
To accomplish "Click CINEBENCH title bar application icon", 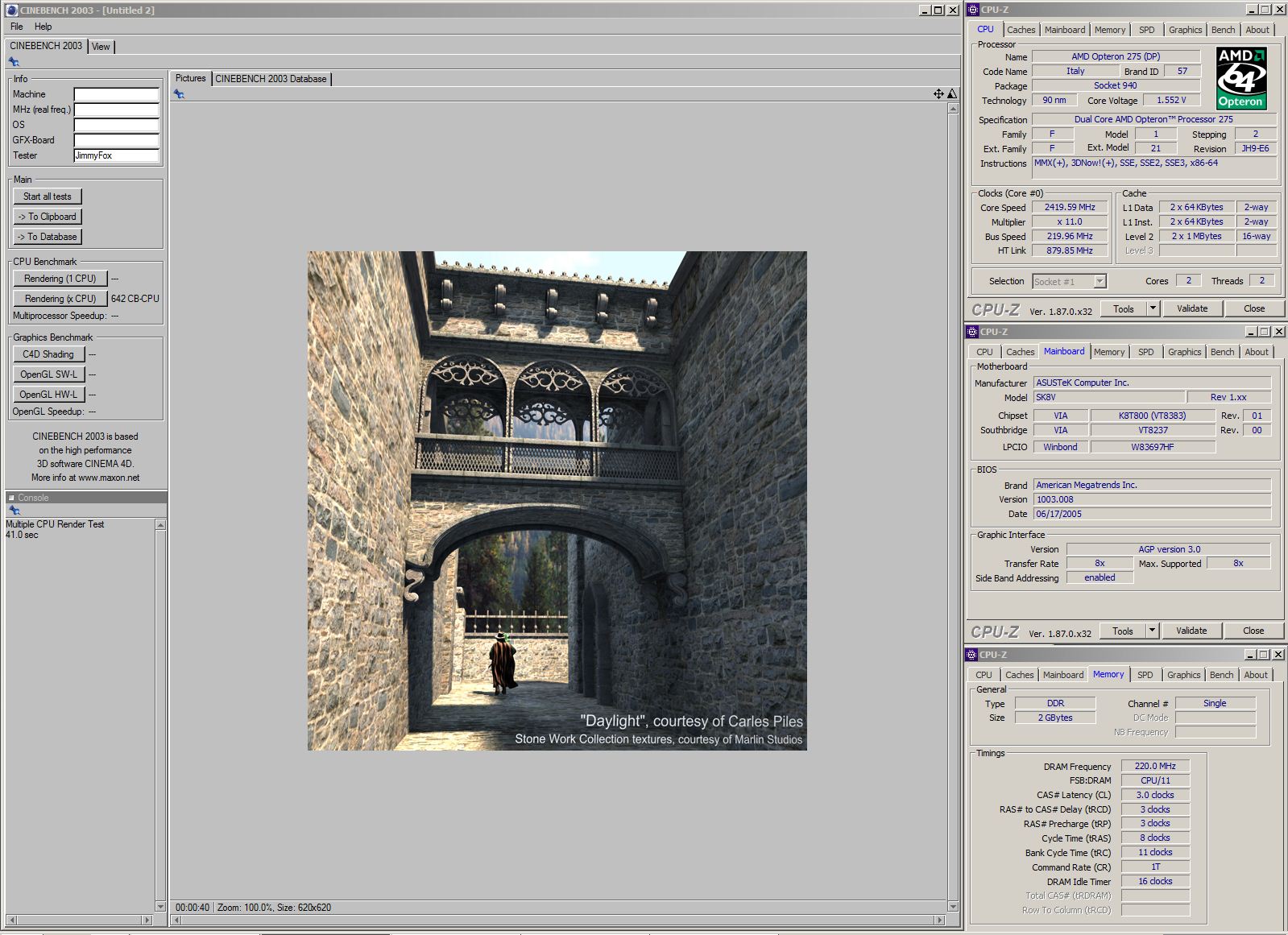I will pyautogui.click(x=11, y=10).
